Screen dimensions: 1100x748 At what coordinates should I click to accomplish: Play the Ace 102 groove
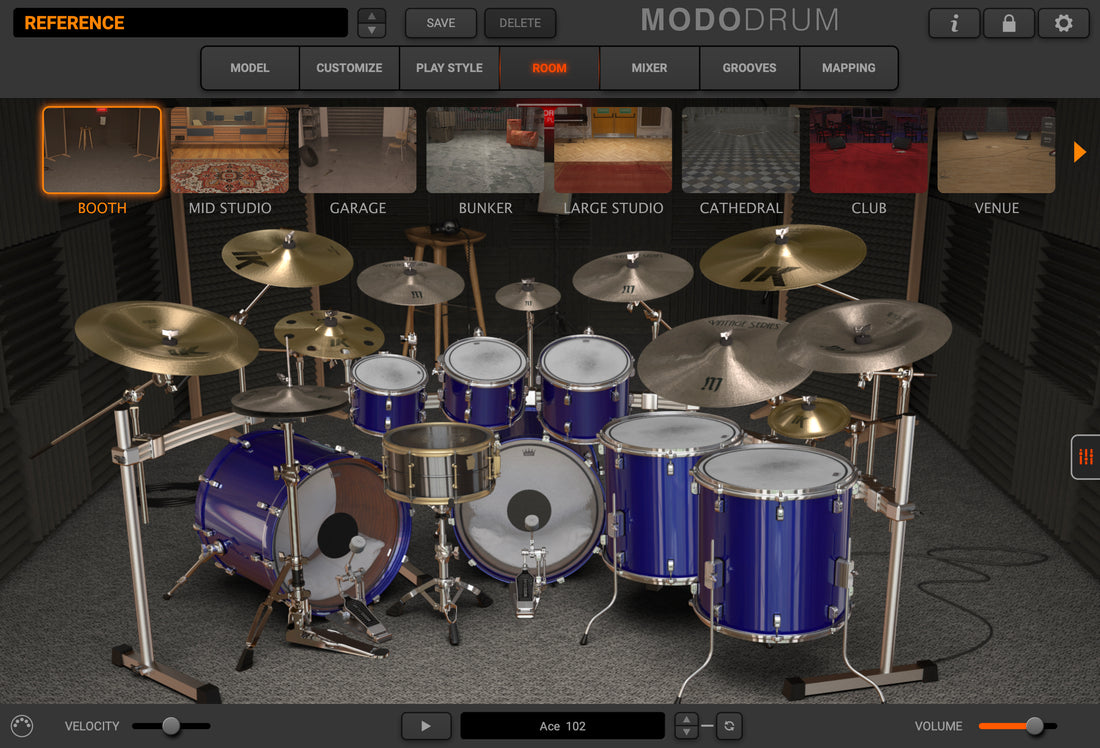[426, 726]
